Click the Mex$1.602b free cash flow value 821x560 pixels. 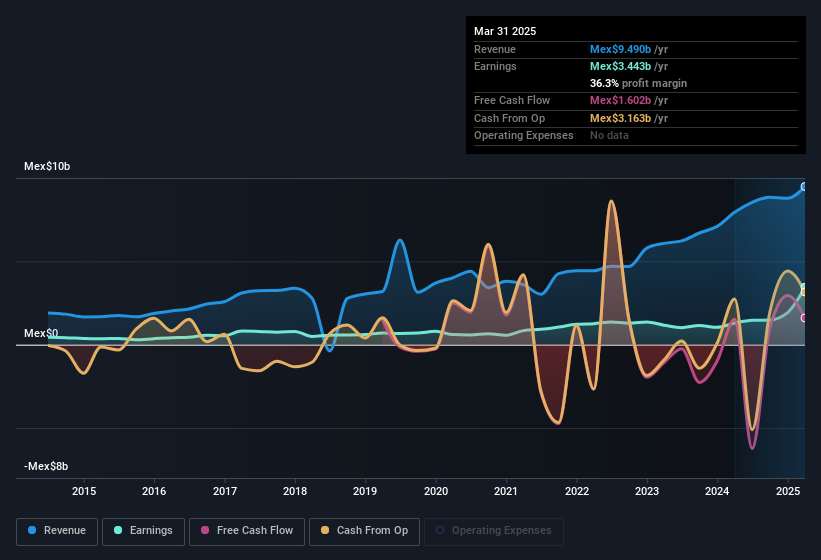click(620, 100)
